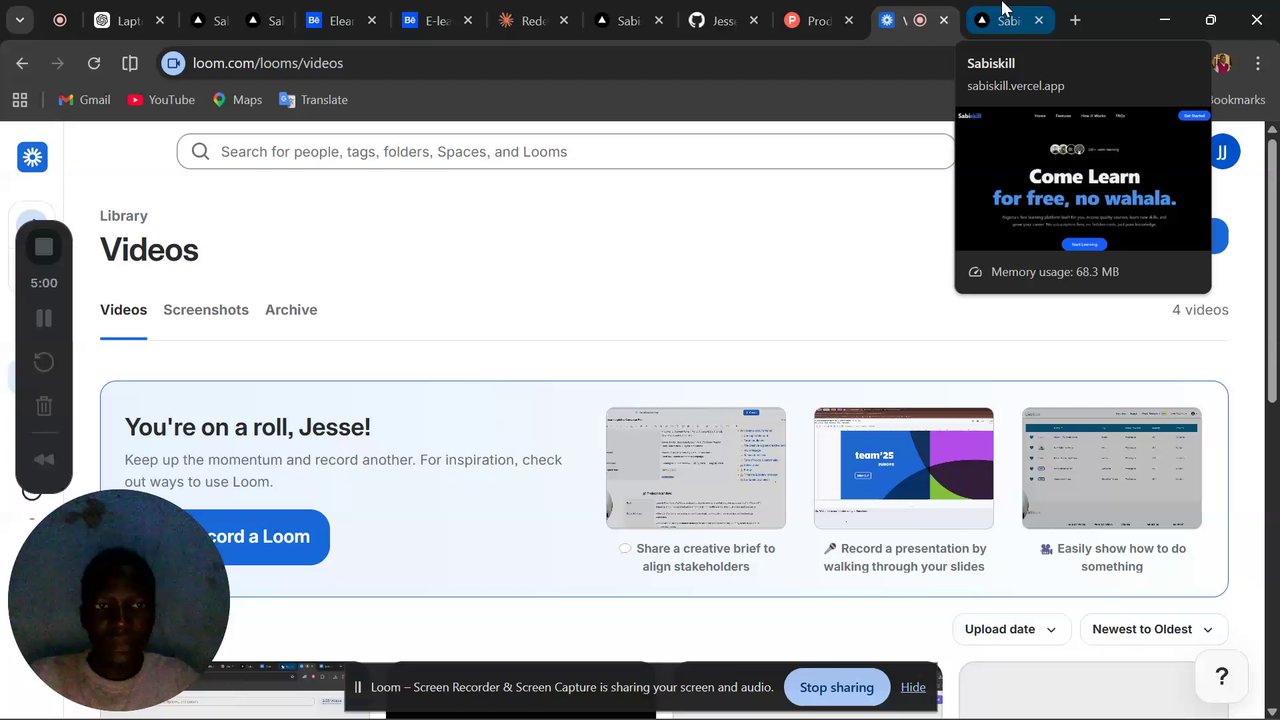The image size is (1280, 720).
Task: Click the "4 videos" count text
Action: coord(1200,310)
